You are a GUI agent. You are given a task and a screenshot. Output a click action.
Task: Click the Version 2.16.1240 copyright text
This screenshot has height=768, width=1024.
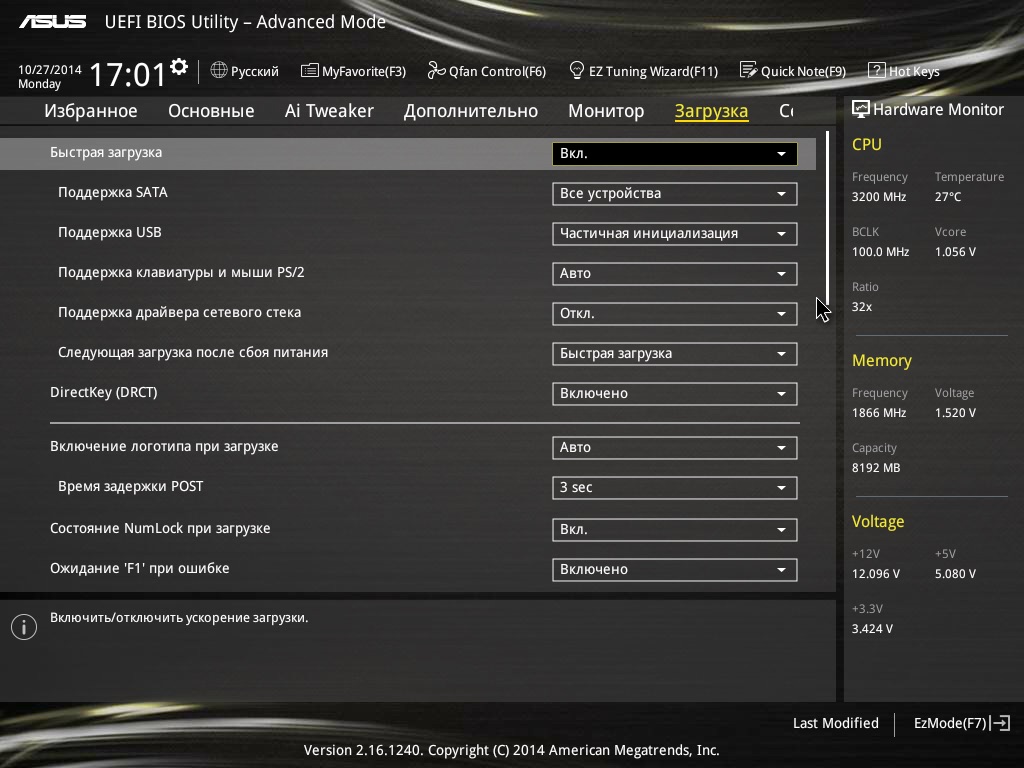[511, 750]
